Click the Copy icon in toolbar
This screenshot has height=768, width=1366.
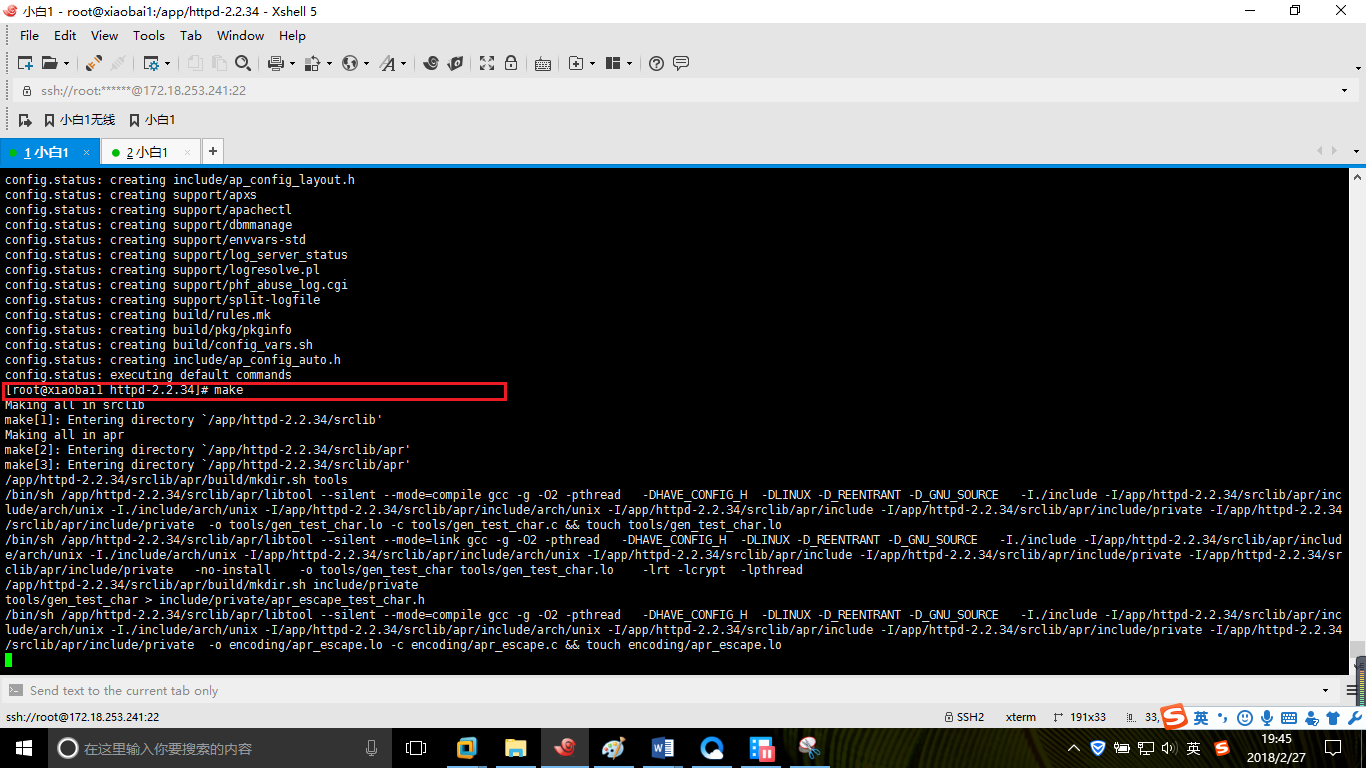(x=195, y=63)
